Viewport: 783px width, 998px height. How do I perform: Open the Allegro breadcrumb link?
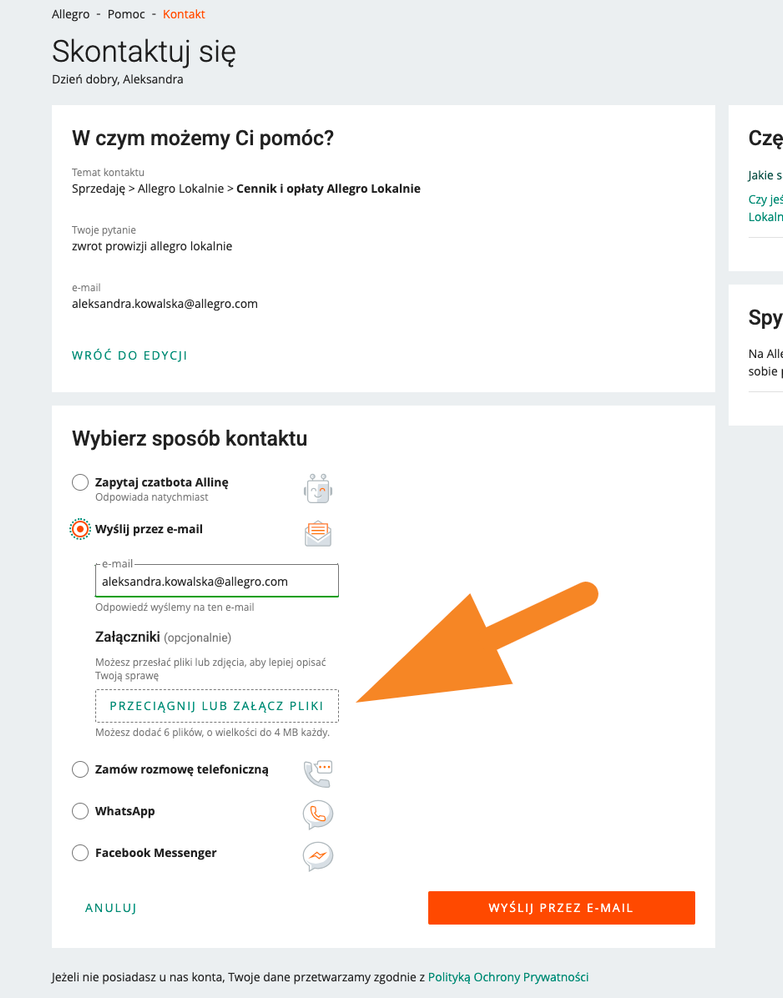(71, 15)
